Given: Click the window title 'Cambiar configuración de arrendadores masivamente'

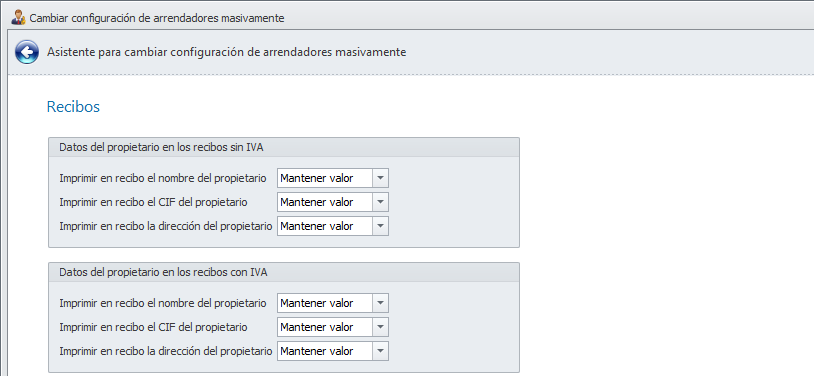Looking at the screenshot, I should (157, 18).
